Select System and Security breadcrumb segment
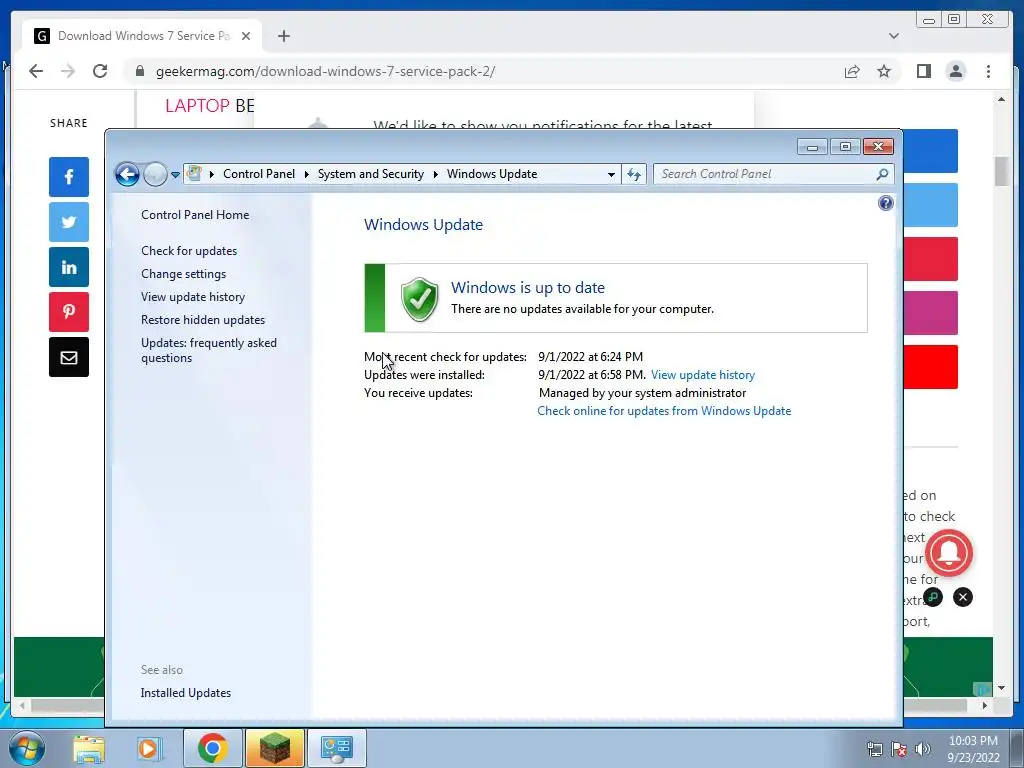This screenshot has width=1024, height=768. (x=370, y=174)
